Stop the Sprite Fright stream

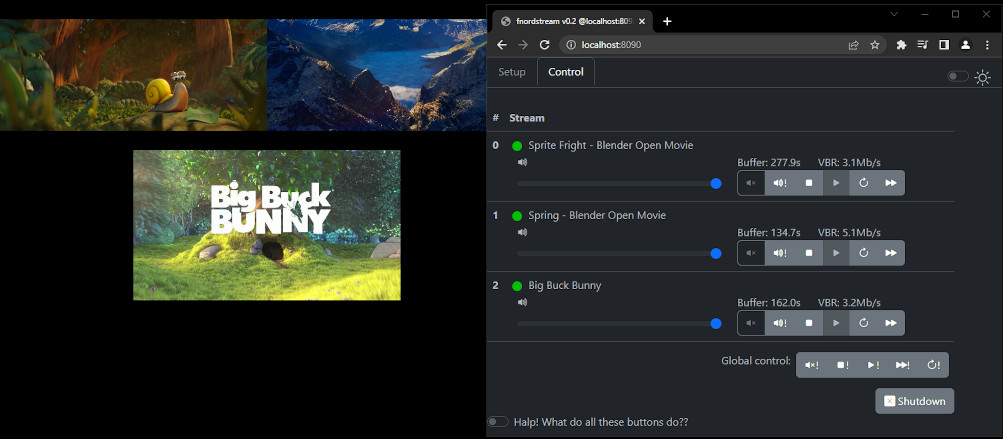[x=809, y=183]
